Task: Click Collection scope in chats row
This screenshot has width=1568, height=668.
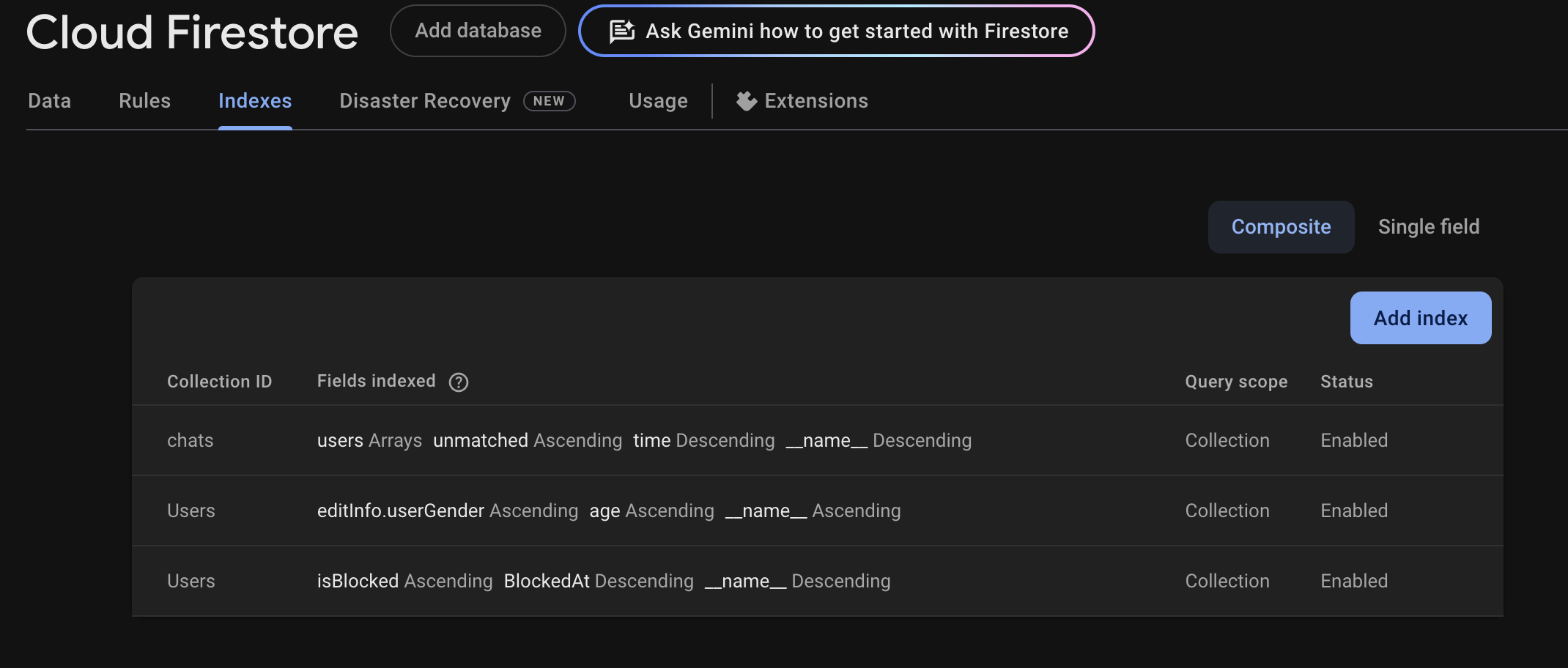Action: (x=1227, y=440)
